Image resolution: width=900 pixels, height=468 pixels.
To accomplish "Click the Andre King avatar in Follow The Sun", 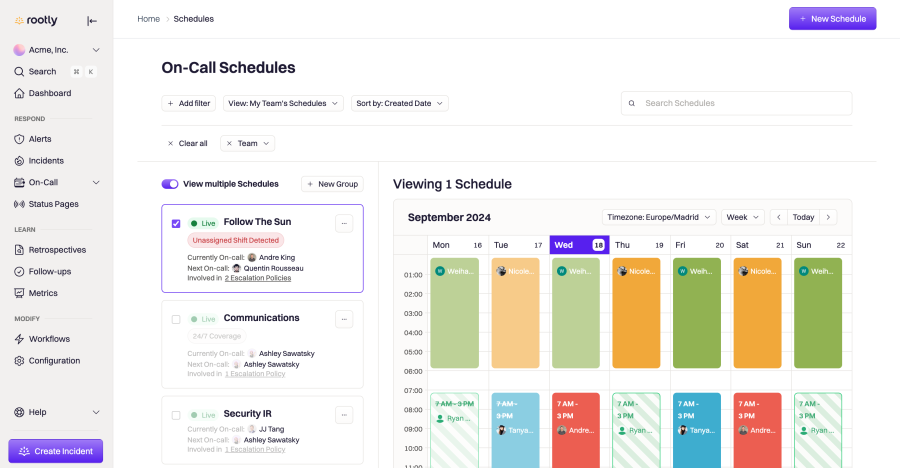I will (x=251, y=257).
